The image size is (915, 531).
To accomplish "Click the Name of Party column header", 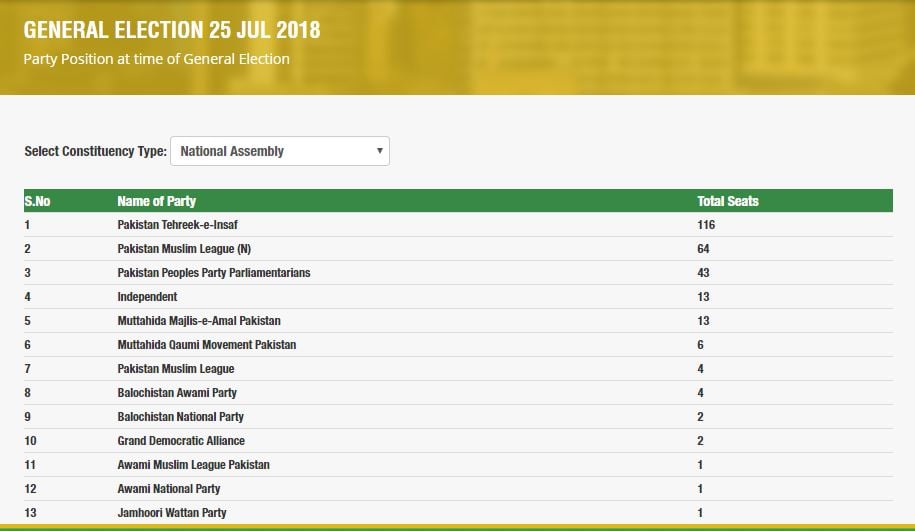I will pos(156,201).
